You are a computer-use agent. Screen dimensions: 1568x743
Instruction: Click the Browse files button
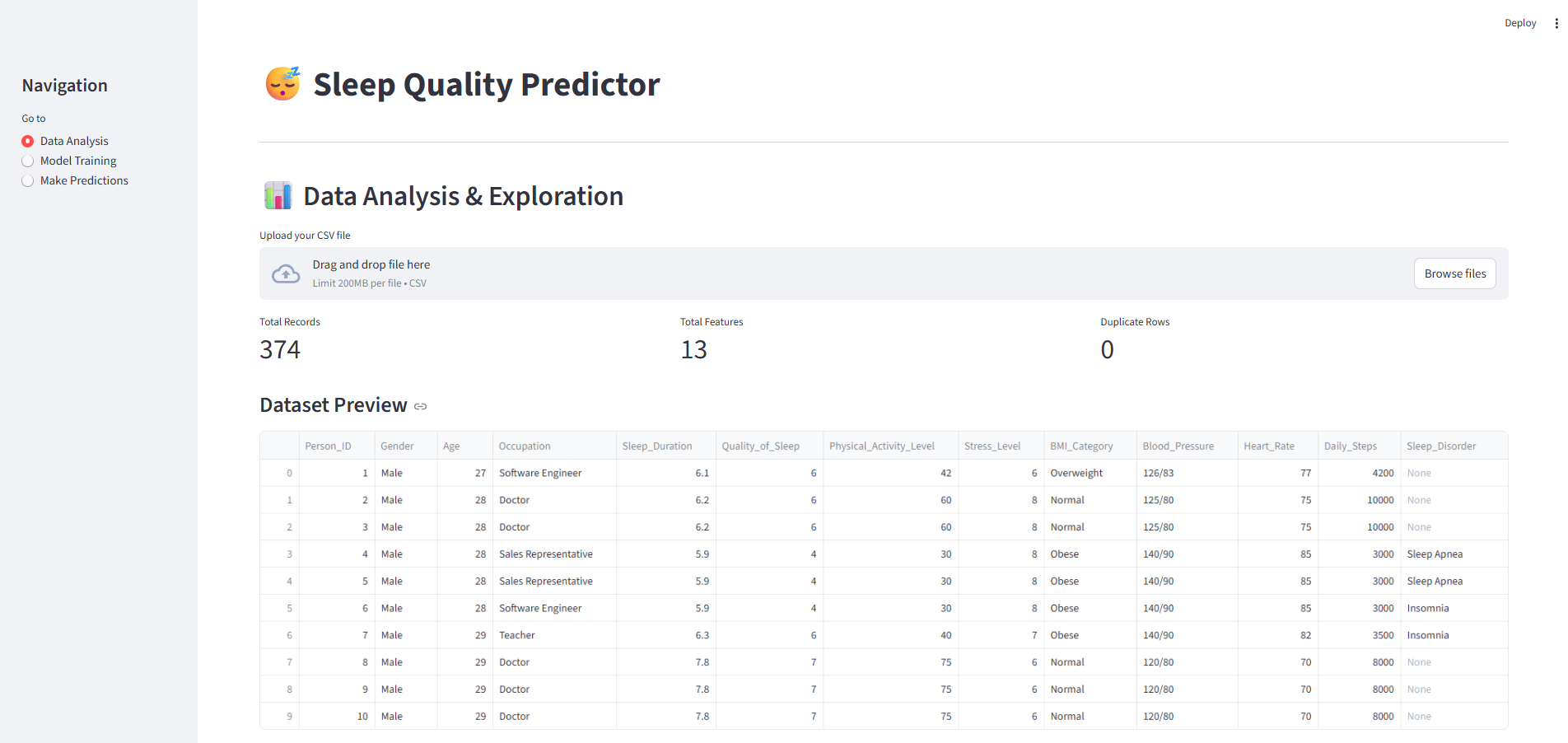coord(1454,273)
